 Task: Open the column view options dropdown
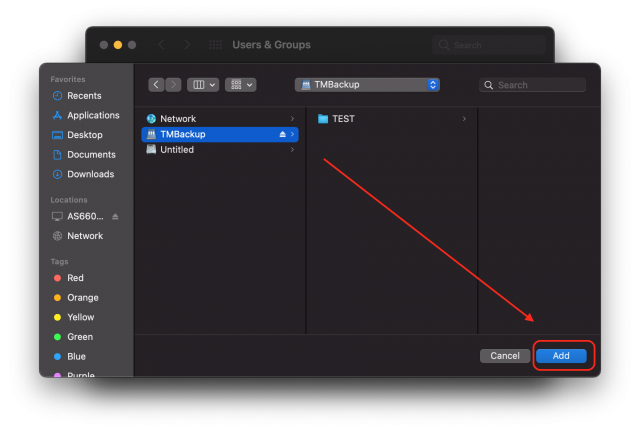coord(203,85)
